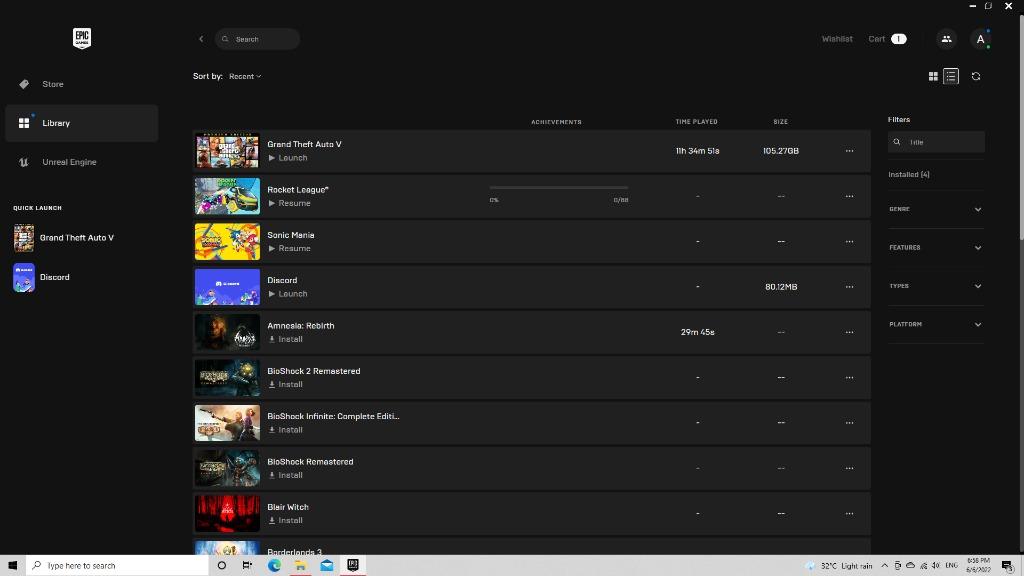Open the Windows Start menu

click(x=12, y=565)
